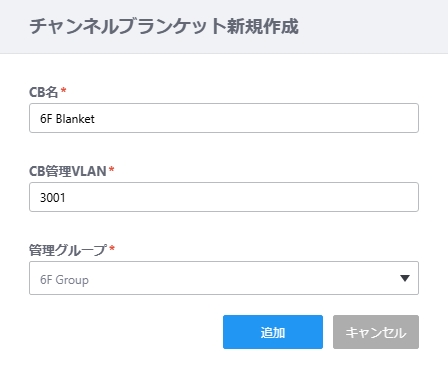Viewport: 448px width, 368px height.
Task: Focus the CB名 text field
Action: tap(224, 118)
